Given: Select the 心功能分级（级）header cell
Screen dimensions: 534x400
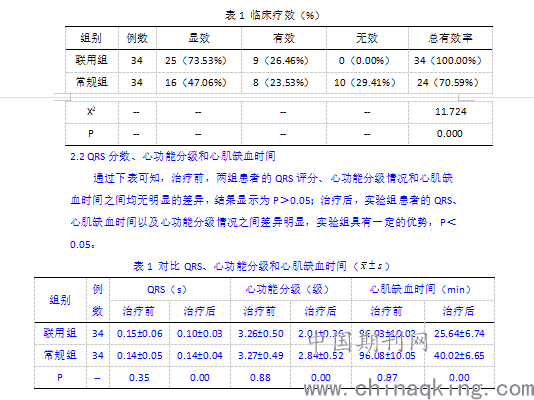Looking at the screenshot, I should pyautogui.click(x=291, y=289).
